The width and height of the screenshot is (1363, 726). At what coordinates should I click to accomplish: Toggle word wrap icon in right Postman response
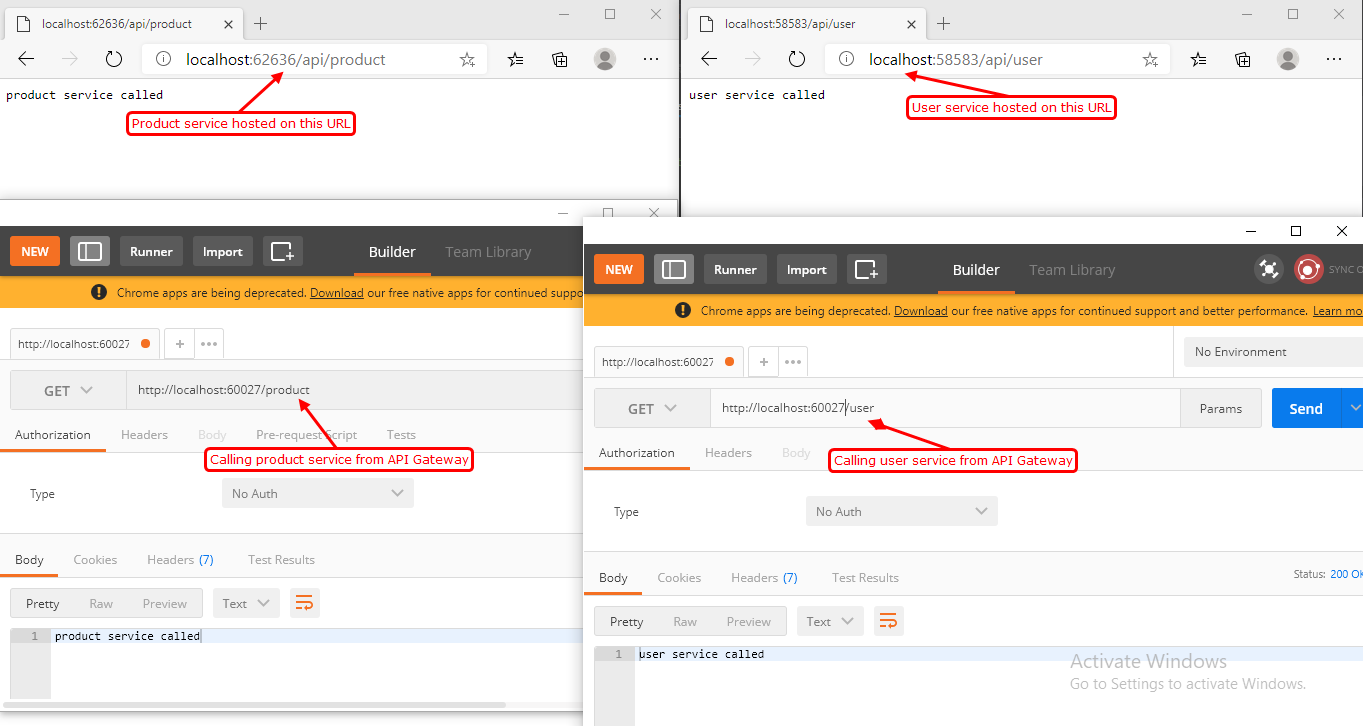pyautogui.click(x=888, y=621)
